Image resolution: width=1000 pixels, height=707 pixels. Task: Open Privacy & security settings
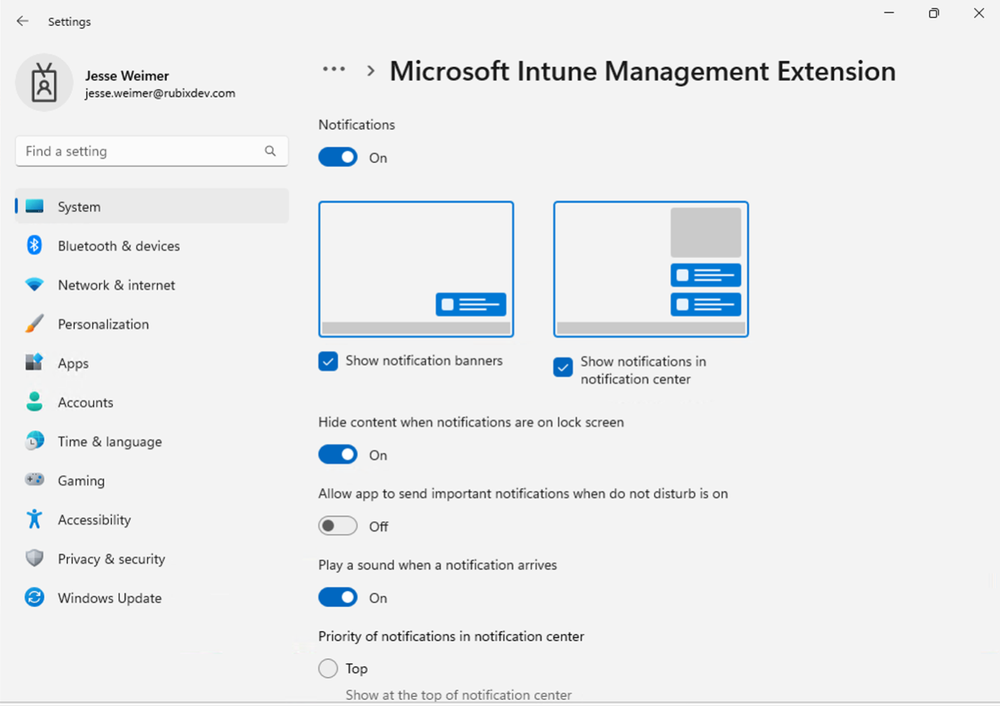(x=152, y=558)
